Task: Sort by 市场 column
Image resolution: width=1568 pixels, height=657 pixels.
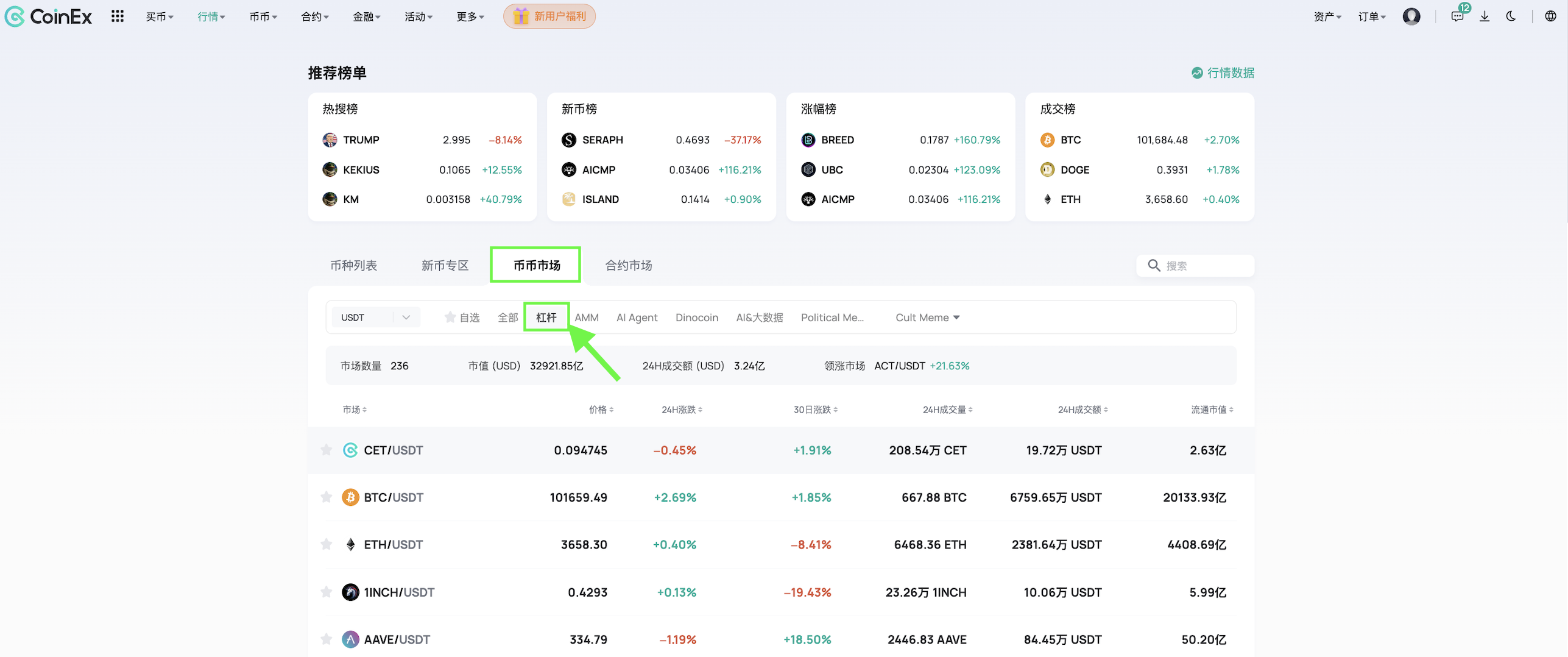Action: (355, 410)
